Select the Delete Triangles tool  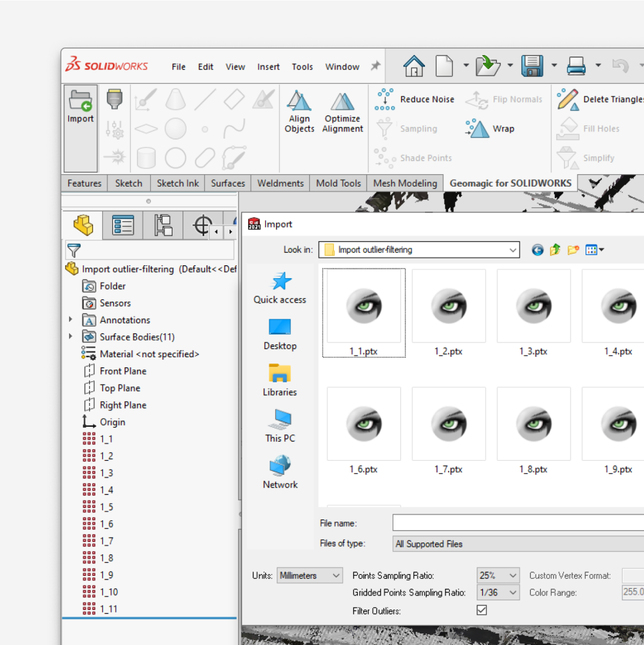tap(600, 99)
